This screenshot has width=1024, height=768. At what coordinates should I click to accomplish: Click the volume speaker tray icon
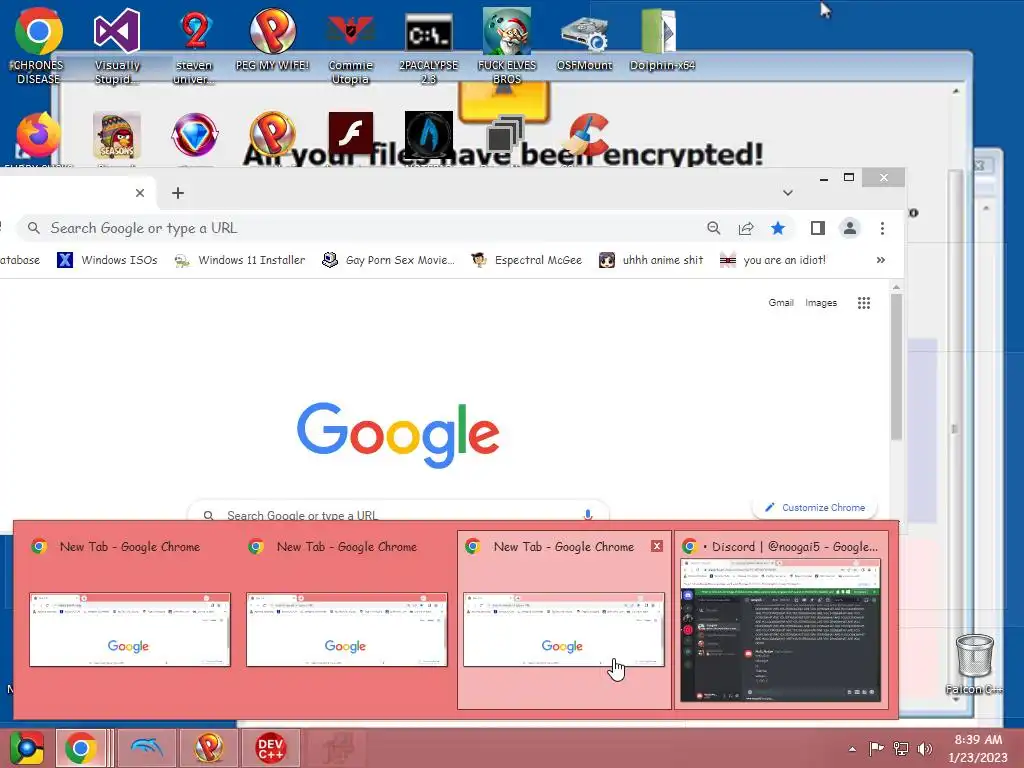(x=925, y=748)
